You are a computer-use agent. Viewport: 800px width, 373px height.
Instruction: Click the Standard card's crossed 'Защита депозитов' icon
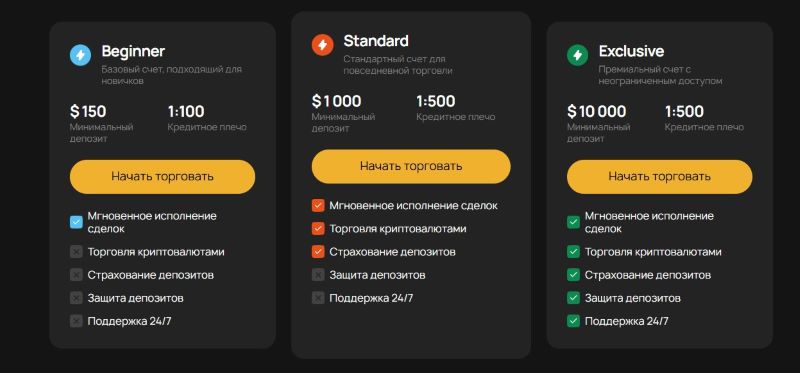(318, 275)
